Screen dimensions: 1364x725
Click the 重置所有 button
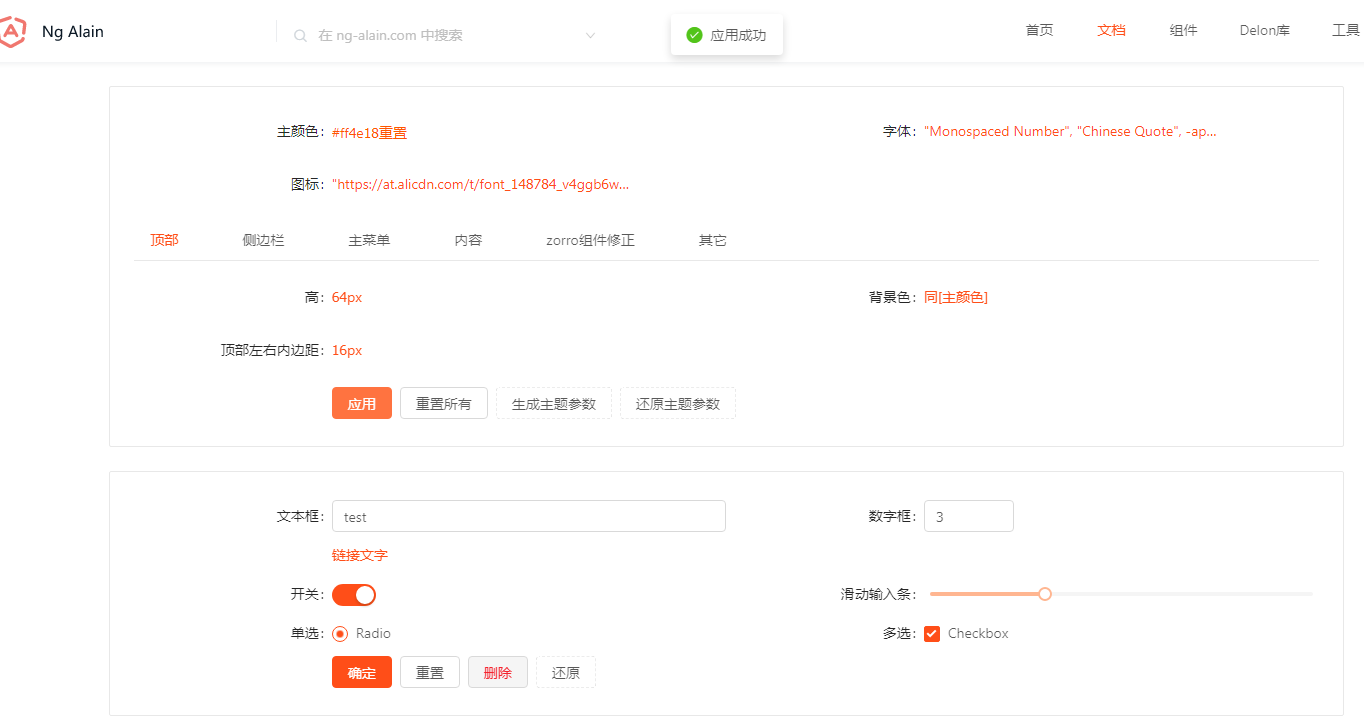443,402
